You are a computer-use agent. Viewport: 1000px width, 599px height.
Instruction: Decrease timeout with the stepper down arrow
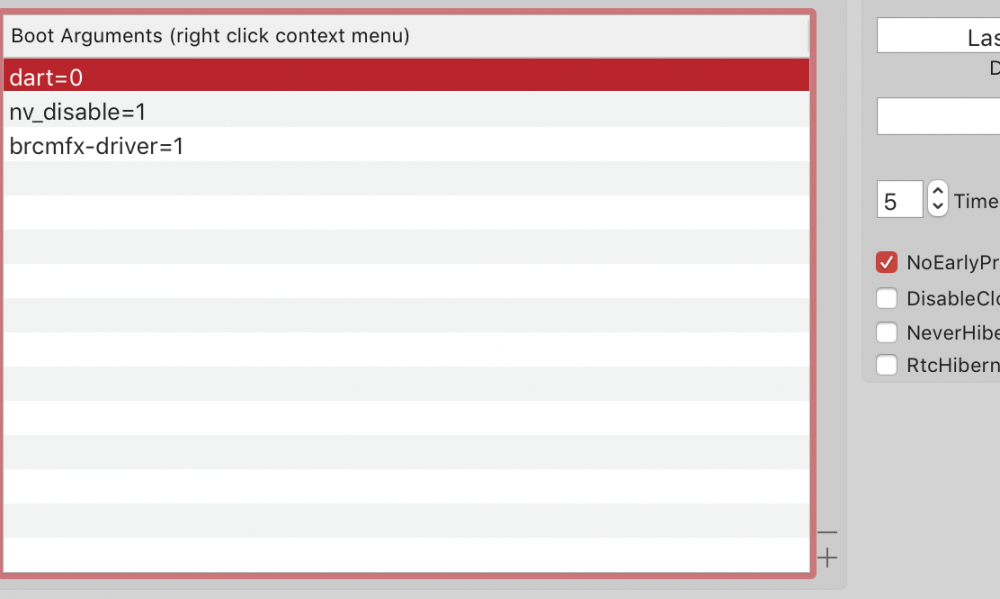tap(937, 207)
